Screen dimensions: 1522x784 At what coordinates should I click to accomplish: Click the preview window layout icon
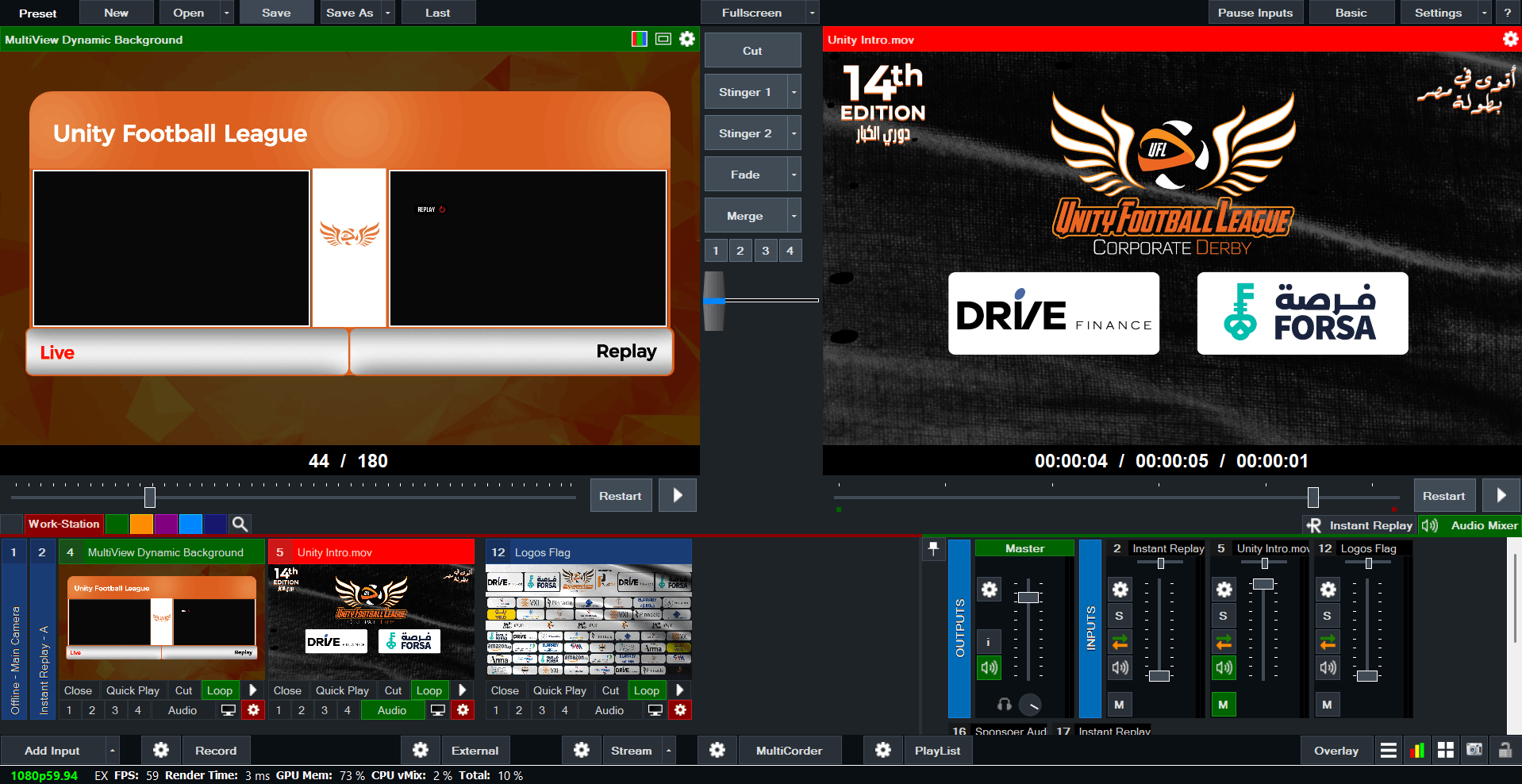click(x=663, y=39)
